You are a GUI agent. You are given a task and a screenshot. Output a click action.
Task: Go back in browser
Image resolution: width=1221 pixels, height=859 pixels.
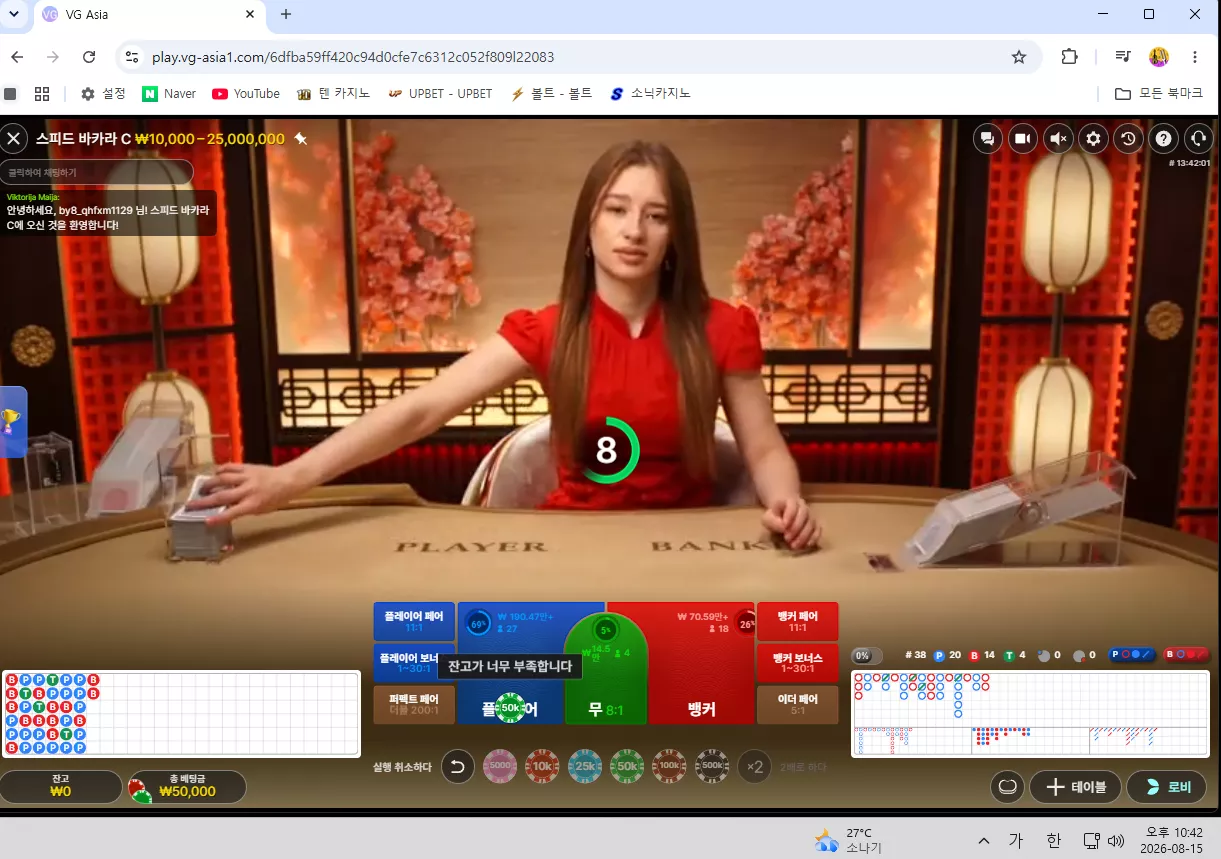pos(17,57)
